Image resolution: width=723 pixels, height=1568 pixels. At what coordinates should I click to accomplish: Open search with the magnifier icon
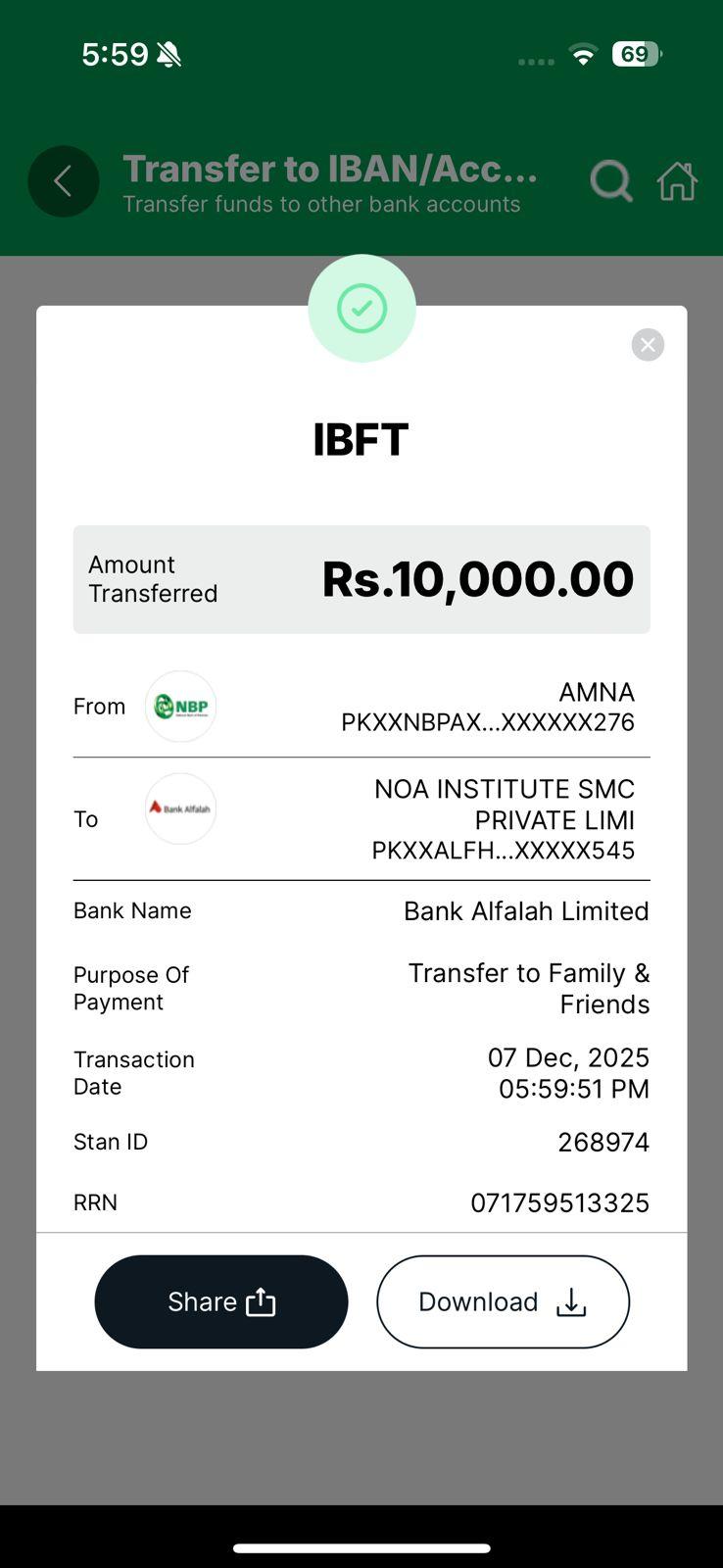(610, 181)
